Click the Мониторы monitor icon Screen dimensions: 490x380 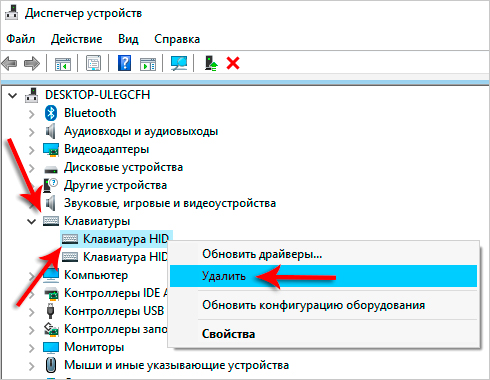[x=51, y=347]
